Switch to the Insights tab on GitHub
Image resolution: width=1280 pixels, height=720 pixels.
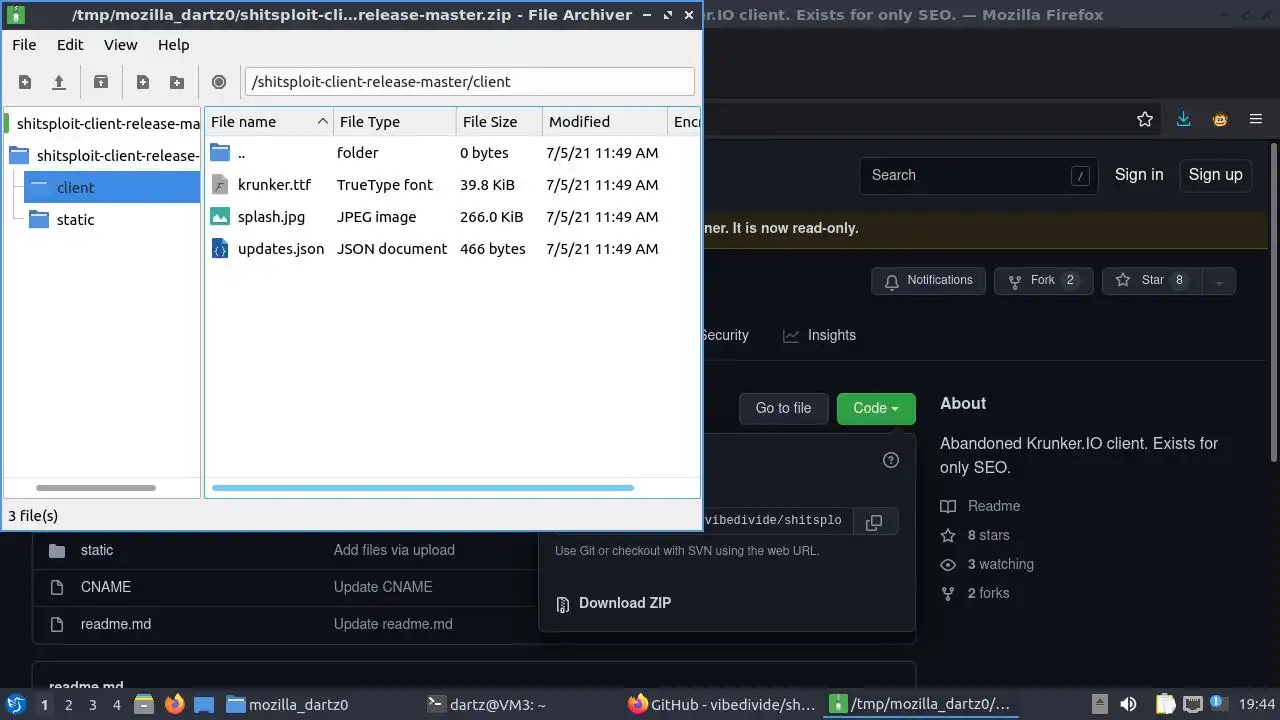click(819, 335)
